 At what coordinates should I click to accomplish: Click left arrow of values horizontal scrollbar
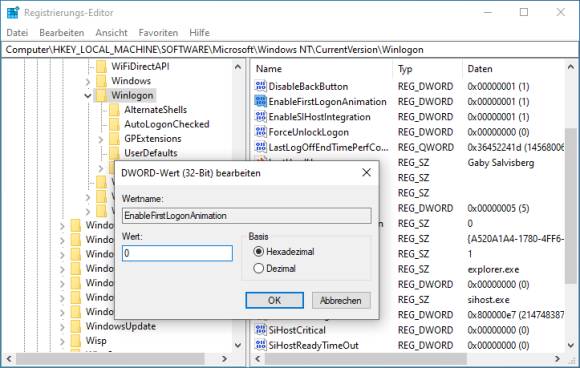coord(258,359)
